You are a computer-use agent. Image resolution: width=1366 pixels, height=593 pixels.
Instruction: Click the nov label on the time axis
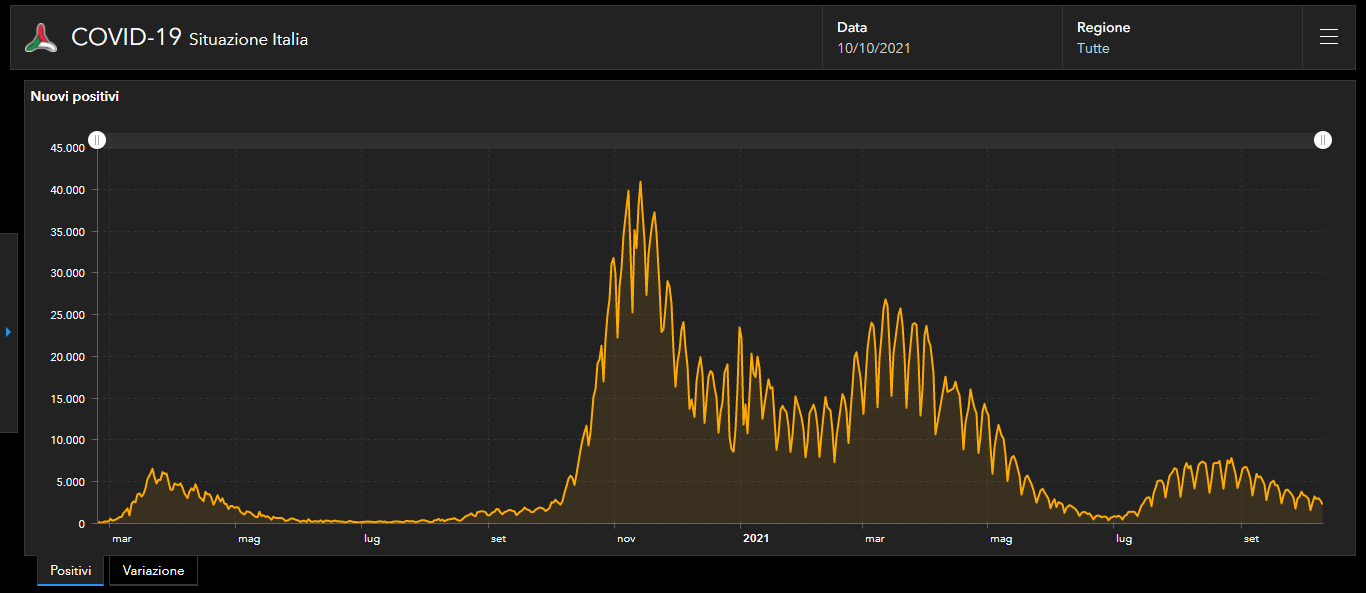(x=626, y=539)
